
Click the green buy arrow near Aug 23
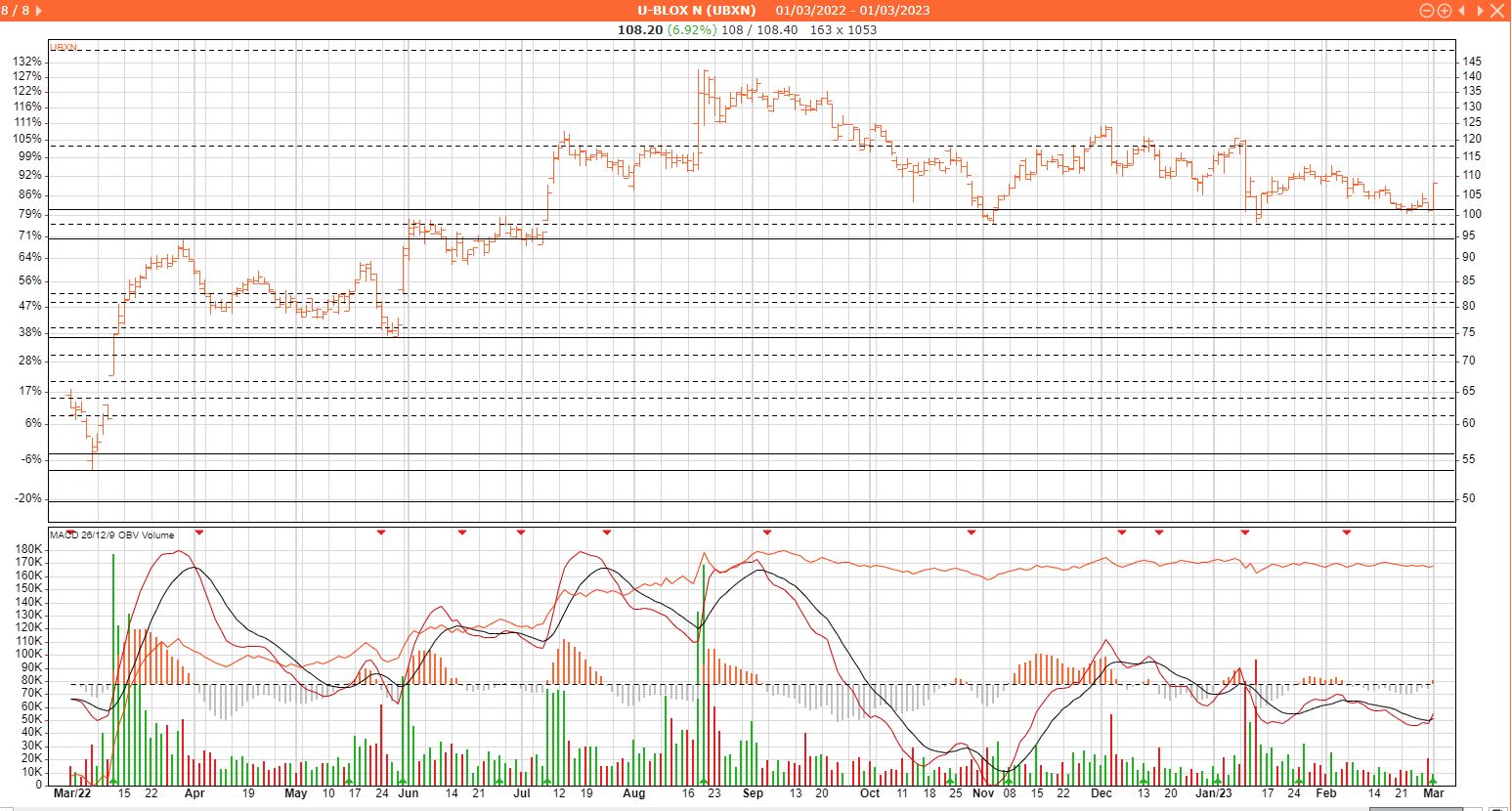[703, 782]
